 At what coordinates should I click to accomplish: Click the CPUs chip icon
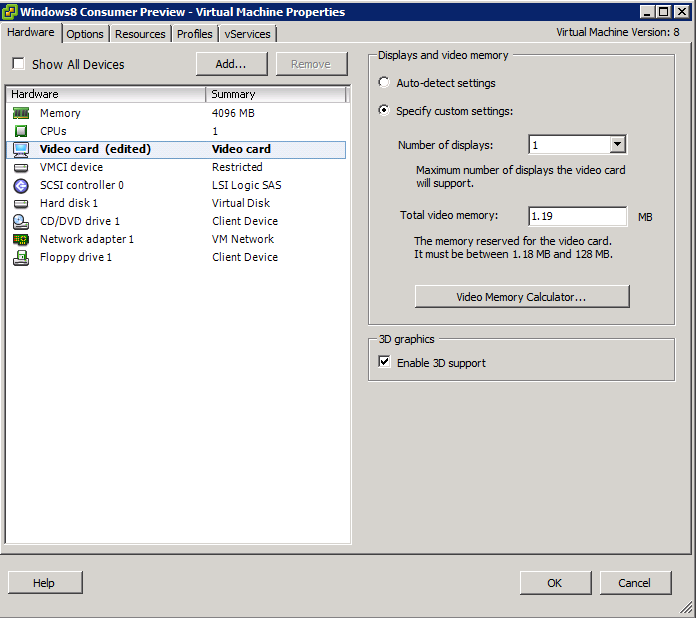click(21, 131)
